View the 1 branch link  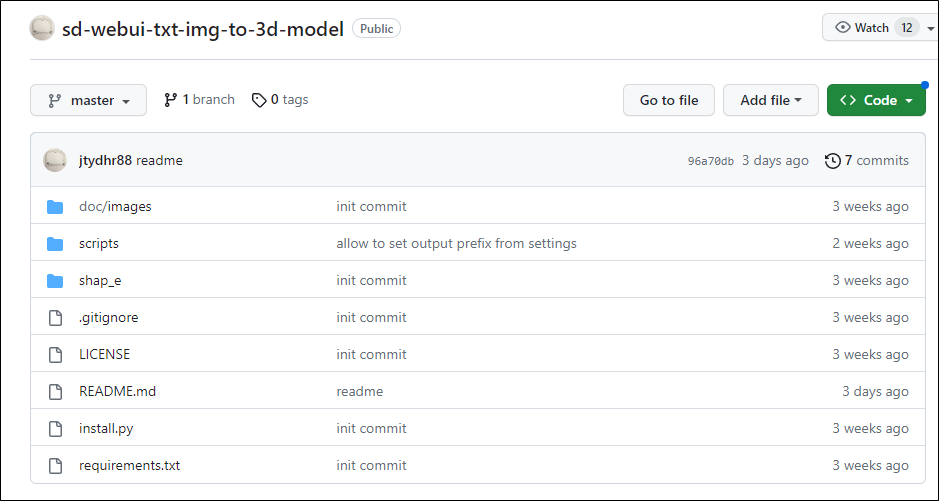[x=199, y=100]
